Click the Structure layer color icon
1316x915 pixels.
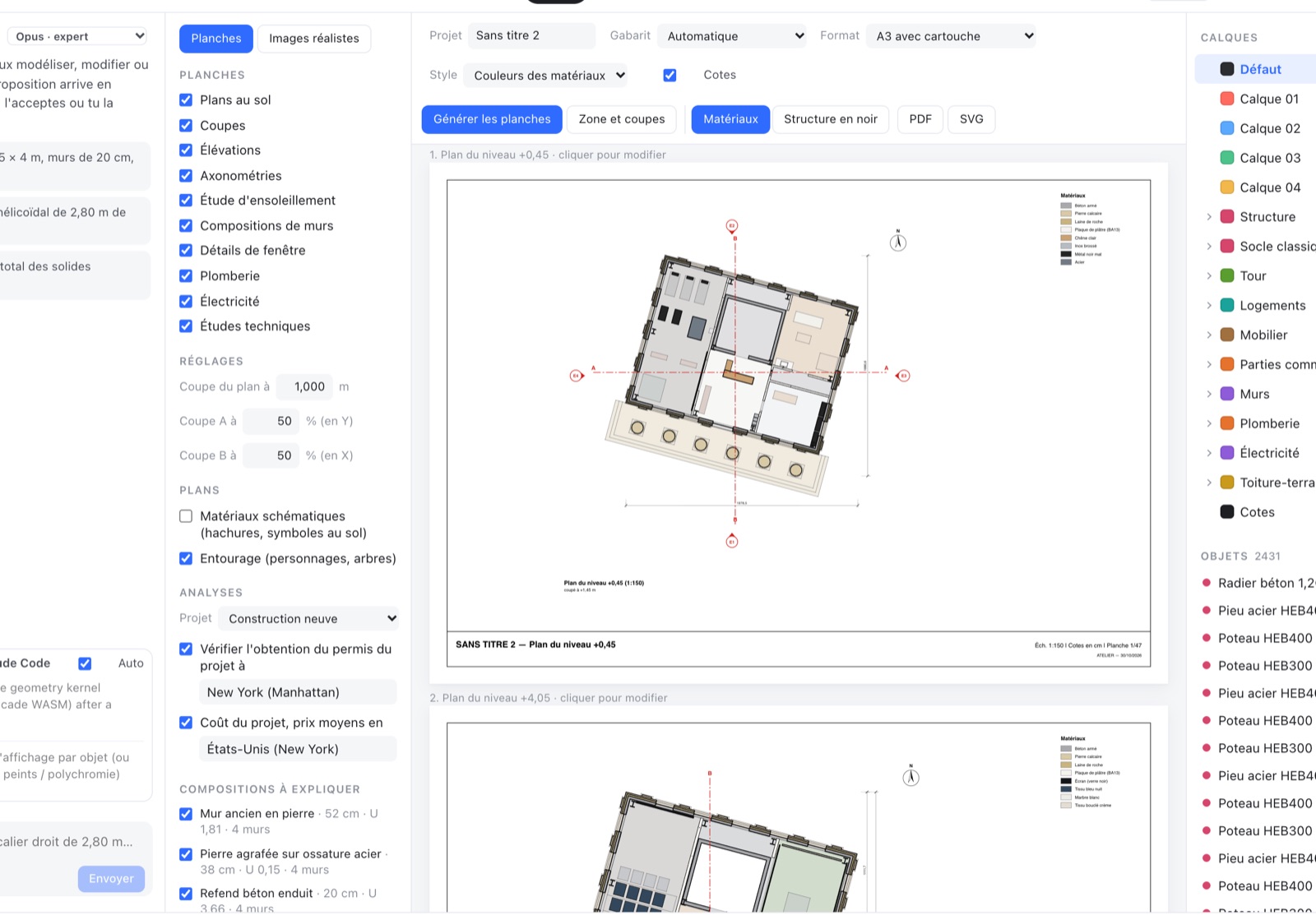(x=1227, y=217)
